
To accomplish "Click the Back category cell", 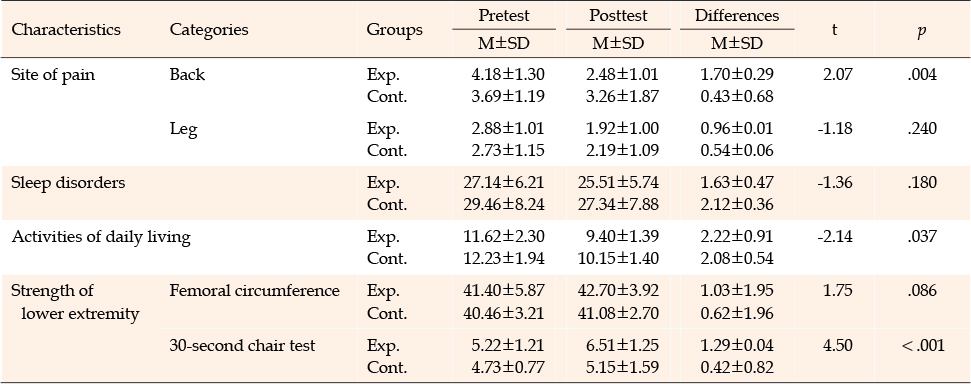I will (187, 75).
